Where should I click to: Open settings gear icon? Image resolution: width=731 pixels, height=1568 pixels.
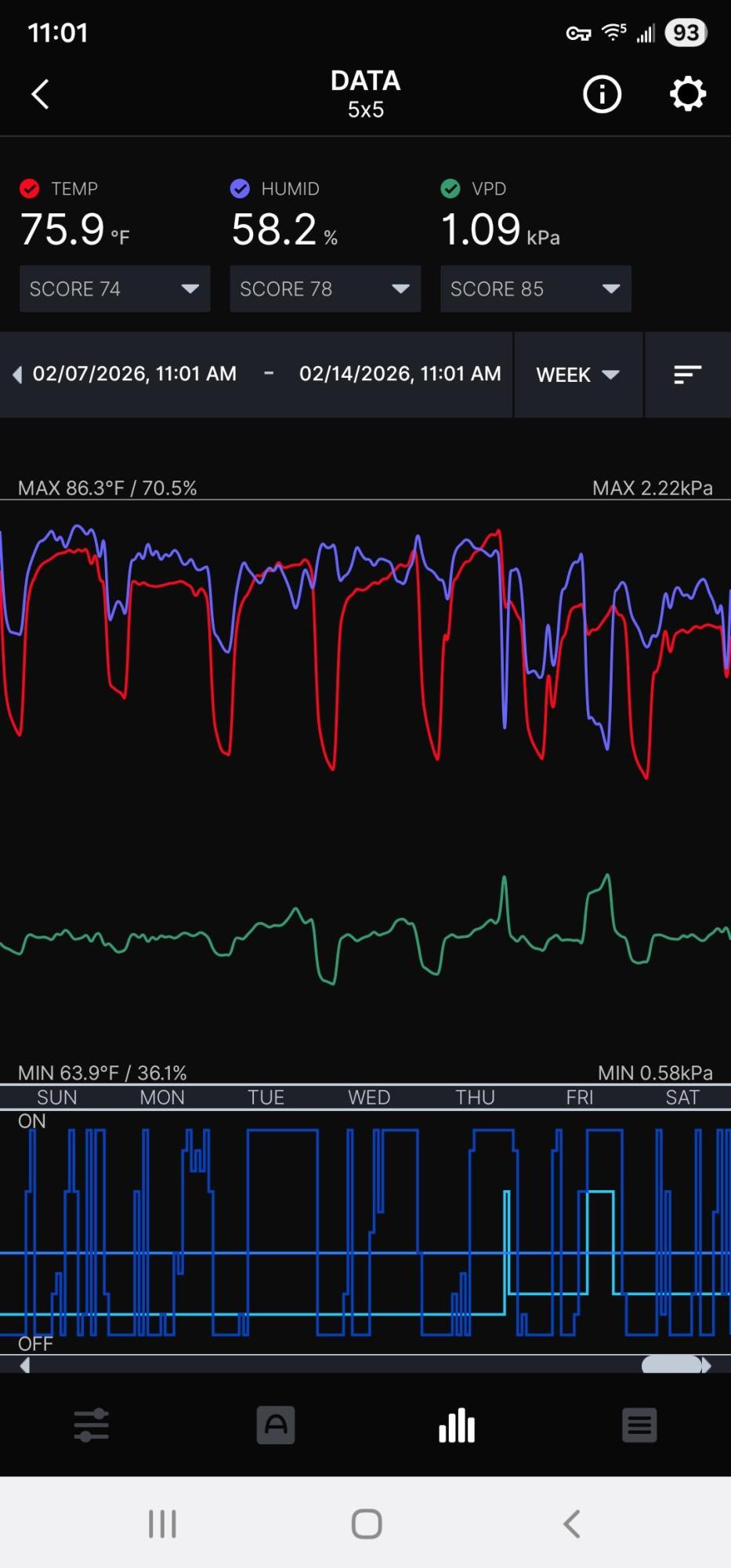[x=687, y=94]
